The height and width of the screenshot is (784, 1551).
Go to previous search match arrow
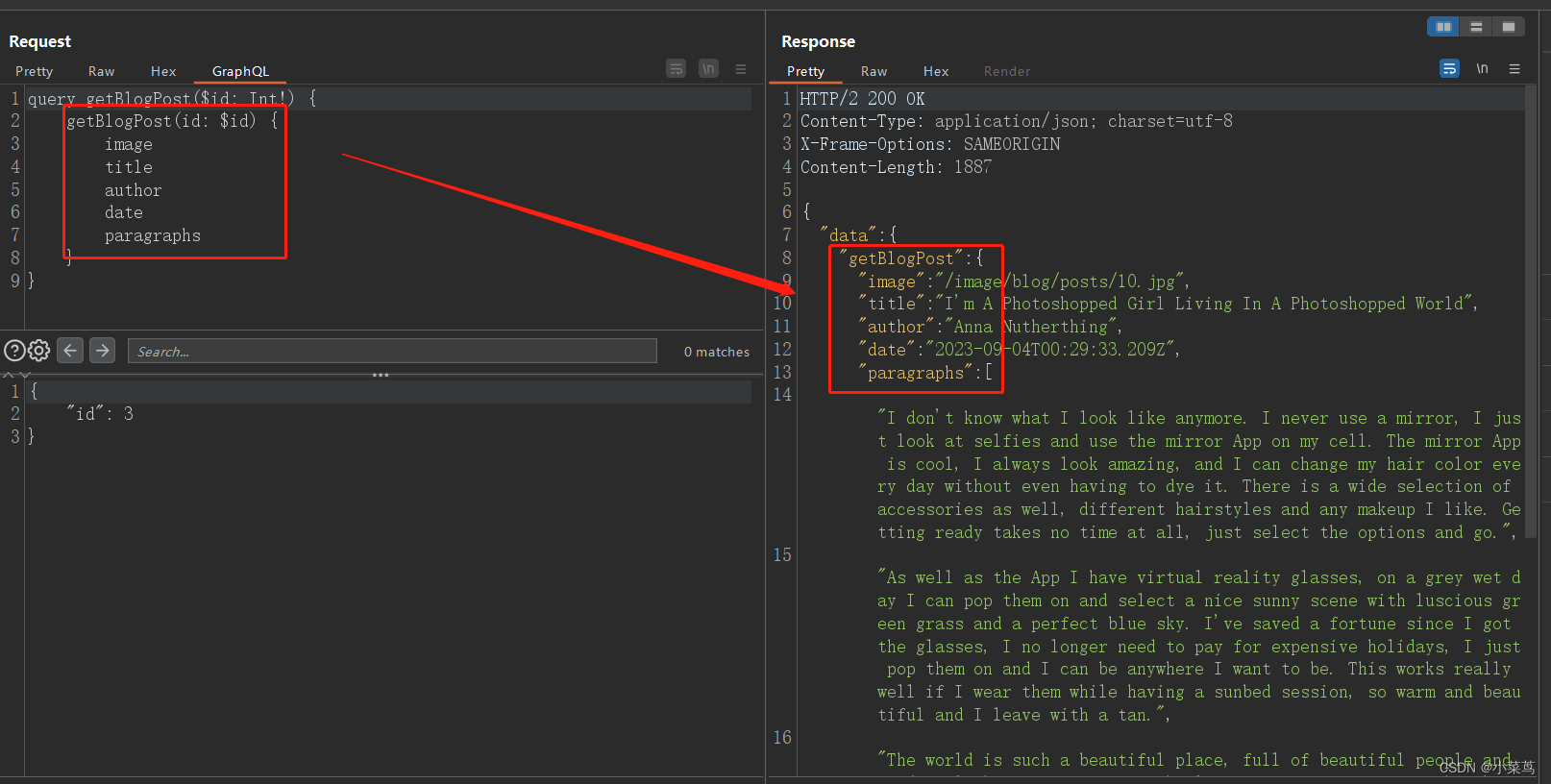pos(70,351)
